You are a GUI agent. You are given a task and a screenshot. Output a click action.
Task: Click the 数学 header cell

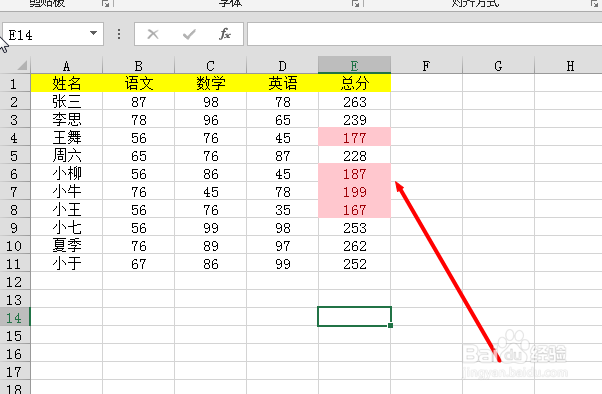tap(210, 83)
